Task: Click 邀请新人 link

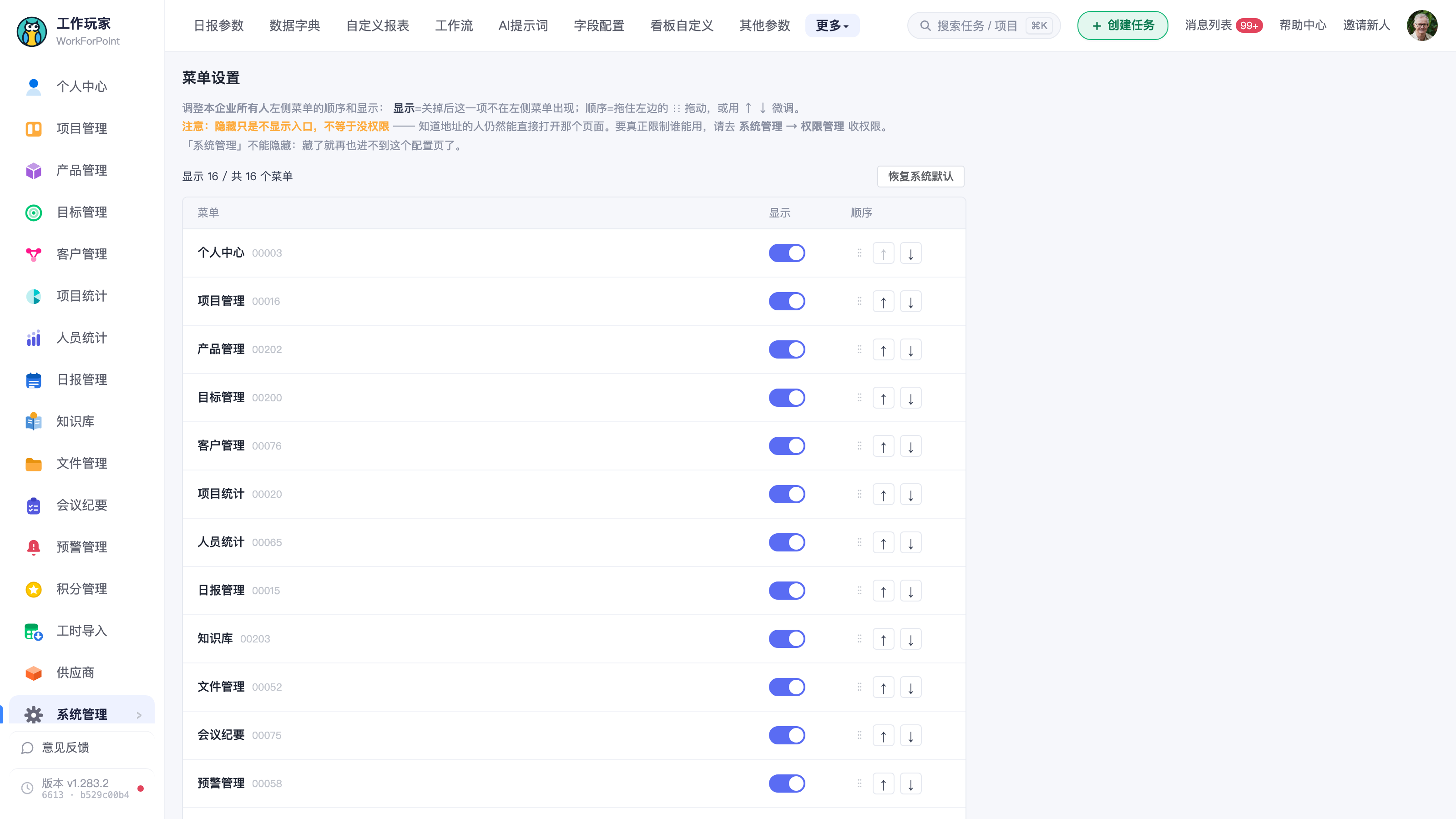Action: point(1366,25)
